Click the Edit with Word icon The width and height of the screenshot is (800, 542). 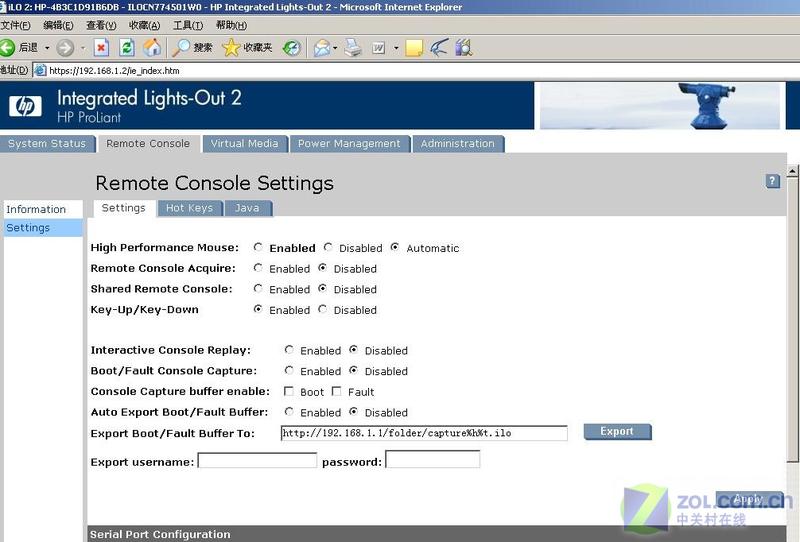[x=379, y=48]
